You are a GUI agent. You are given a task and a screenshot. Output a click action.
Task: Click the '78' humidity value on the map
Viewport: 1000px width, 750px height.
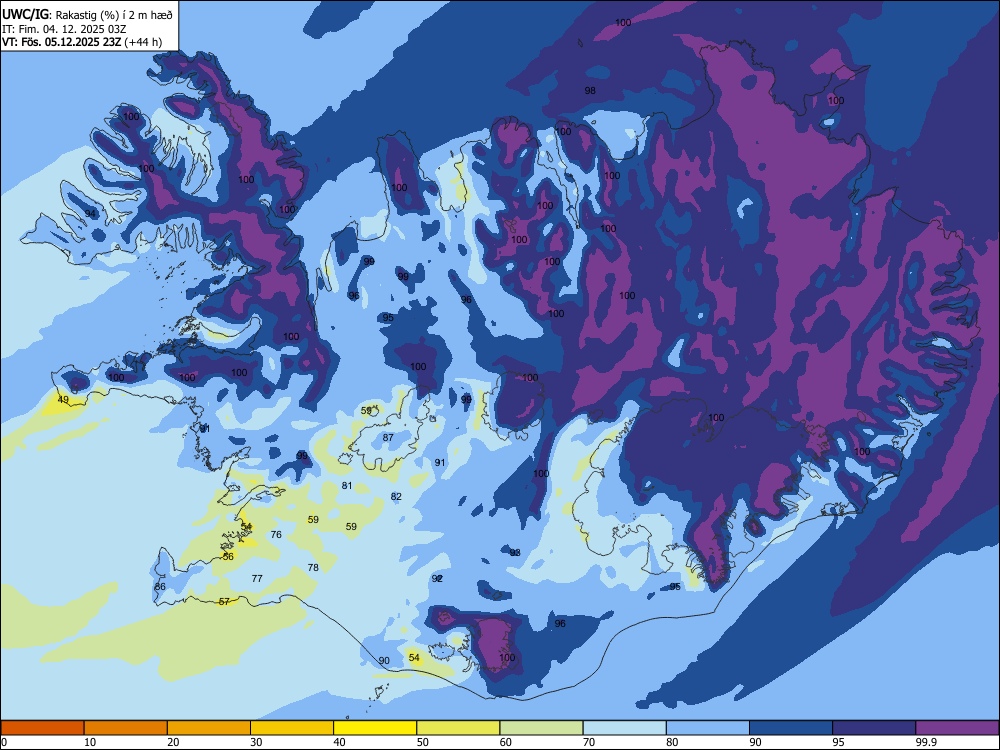313,568
